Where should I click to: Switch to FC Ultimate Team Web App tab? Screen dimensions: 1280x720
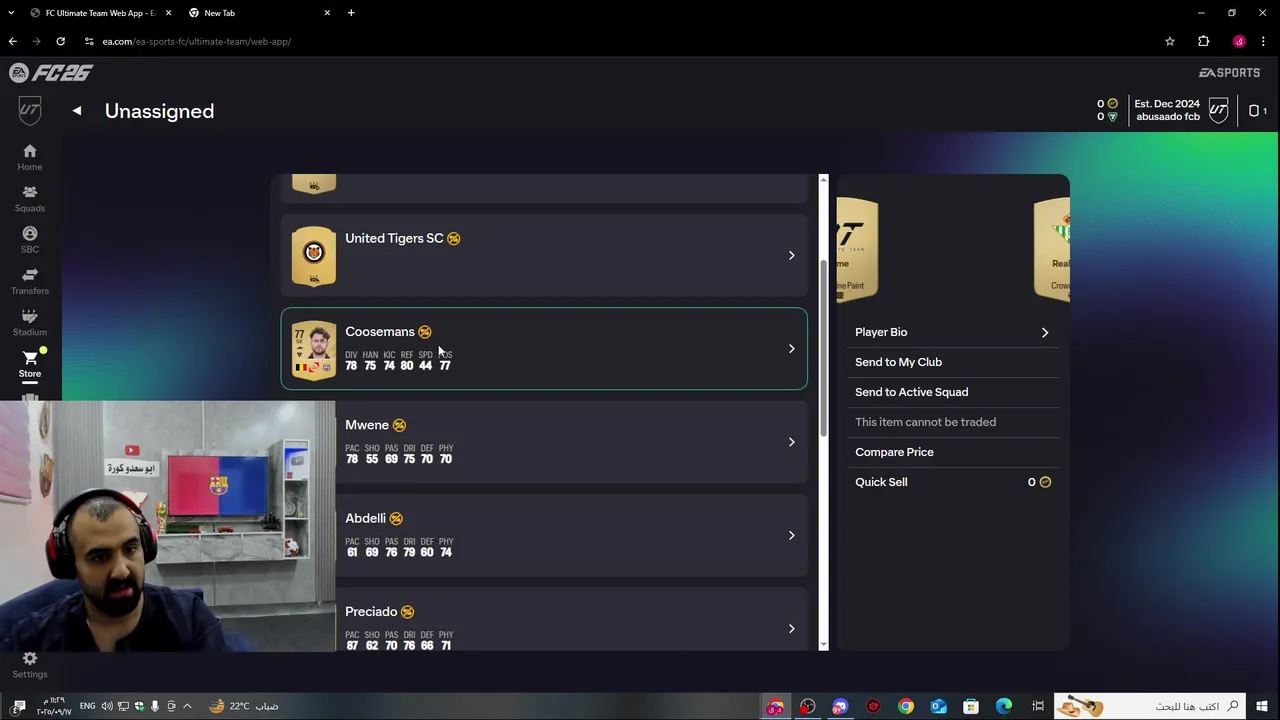point(99,13)
